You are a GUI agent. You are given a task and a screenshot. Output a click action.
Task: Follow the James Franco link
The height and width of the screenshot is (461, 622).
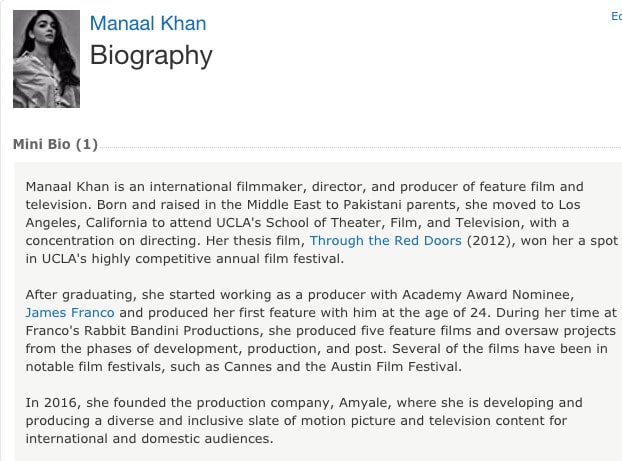pyautogui.click(x=70, y=313)
